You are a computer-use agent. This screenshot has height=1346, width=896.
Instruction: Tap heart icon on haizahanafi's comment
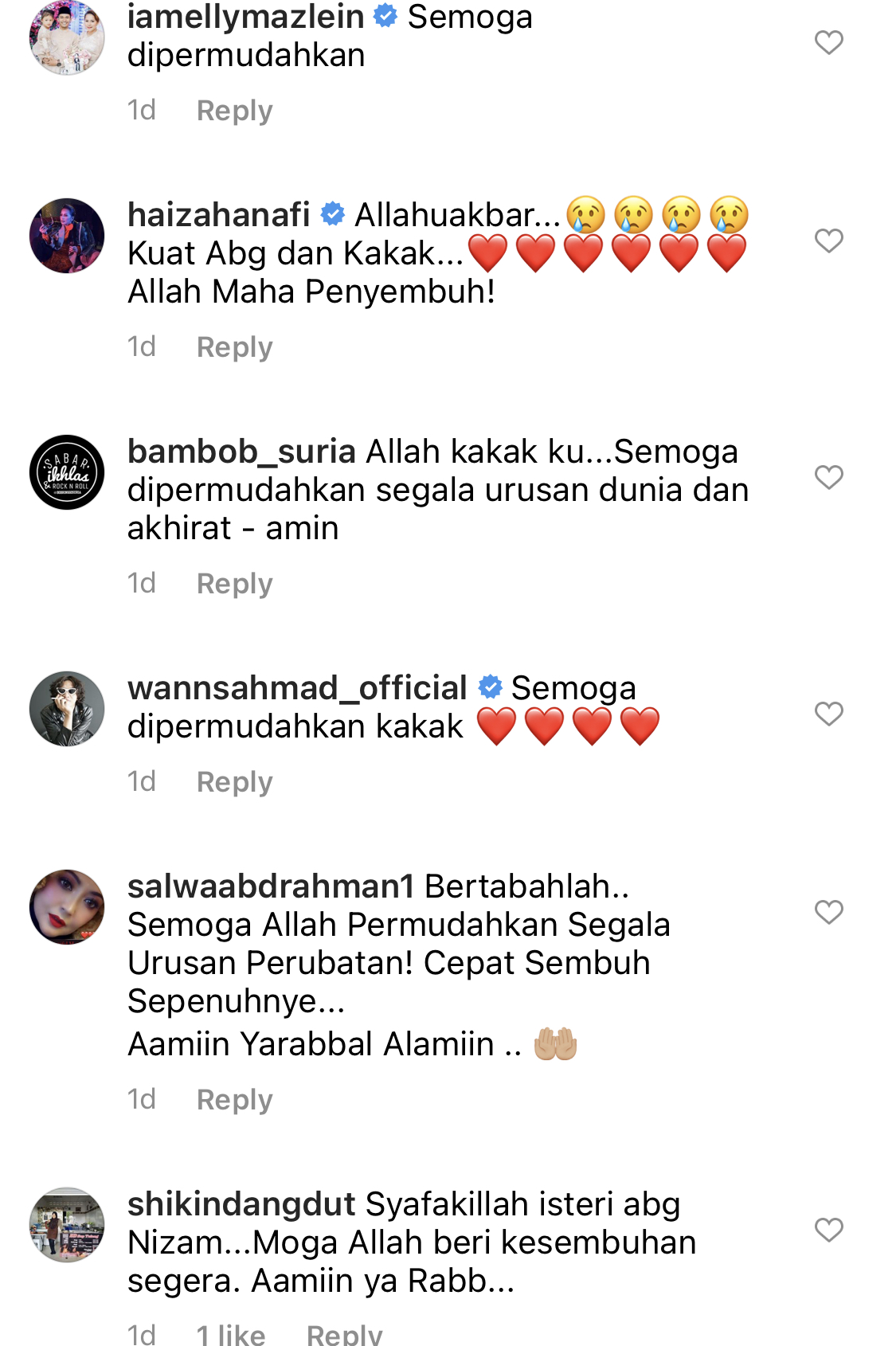pos(828,241)
